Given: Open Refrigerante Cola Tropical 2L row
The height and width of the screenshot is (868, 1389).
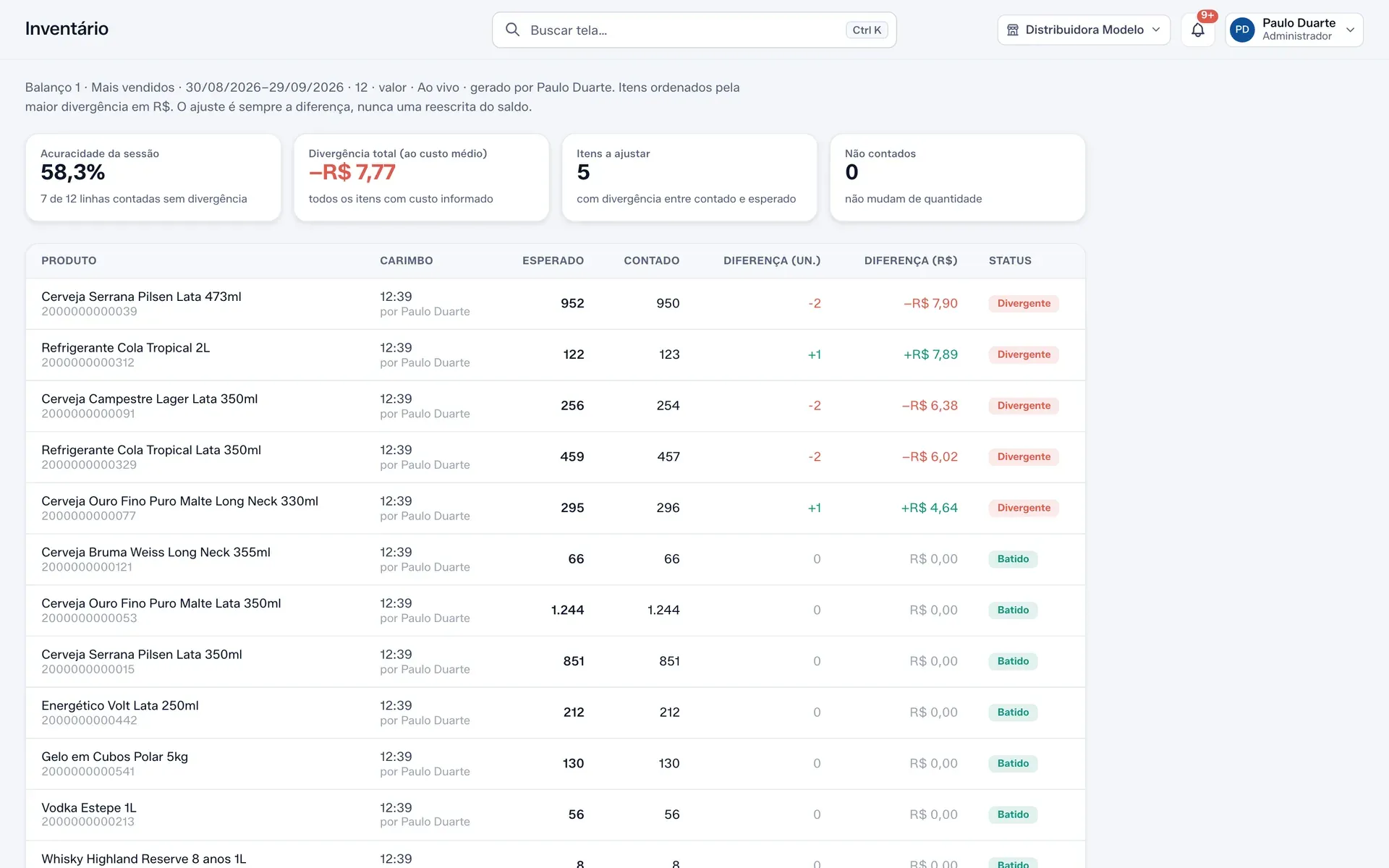Looking at the screenshot, I should click(556, 355).
